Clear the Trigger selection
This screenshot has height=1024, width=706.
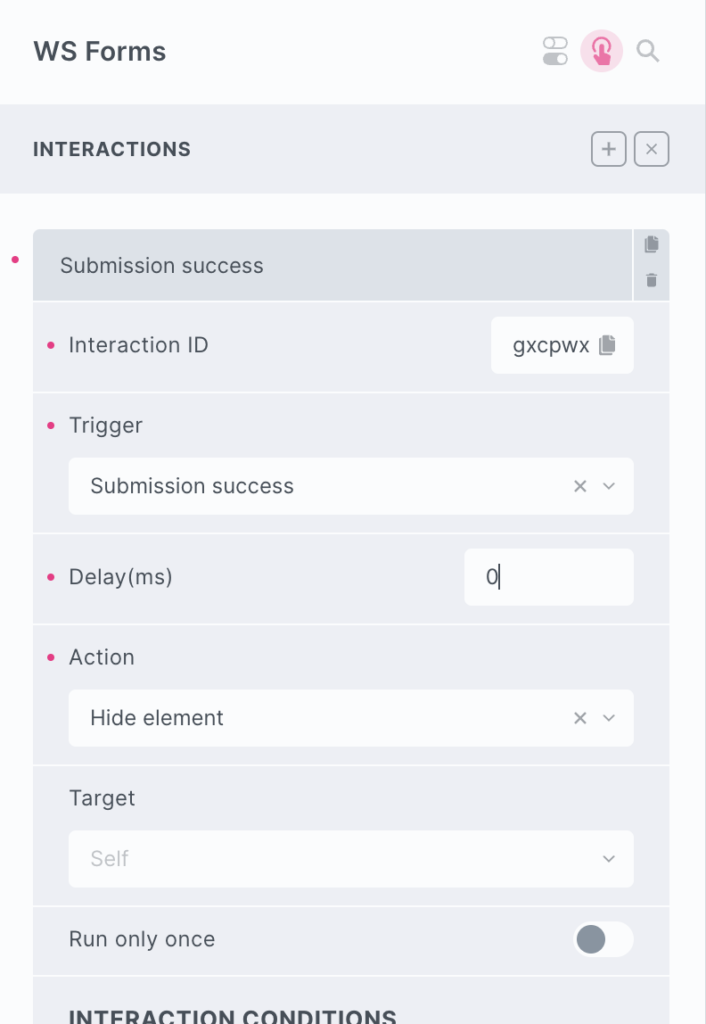pos(580,487)
